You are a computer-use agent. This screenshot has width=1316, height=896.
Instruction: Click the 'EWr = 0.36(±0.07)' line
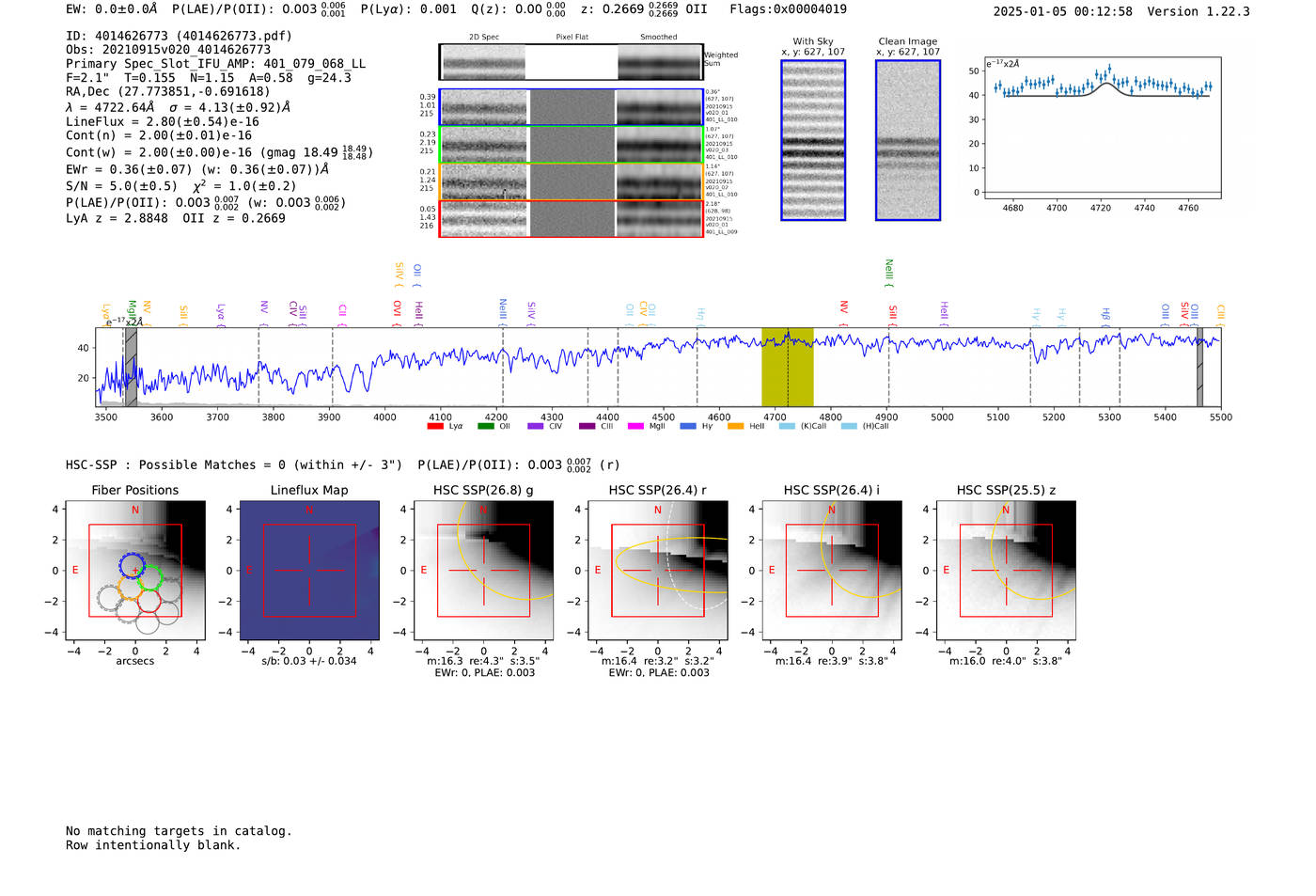[197, 170]
